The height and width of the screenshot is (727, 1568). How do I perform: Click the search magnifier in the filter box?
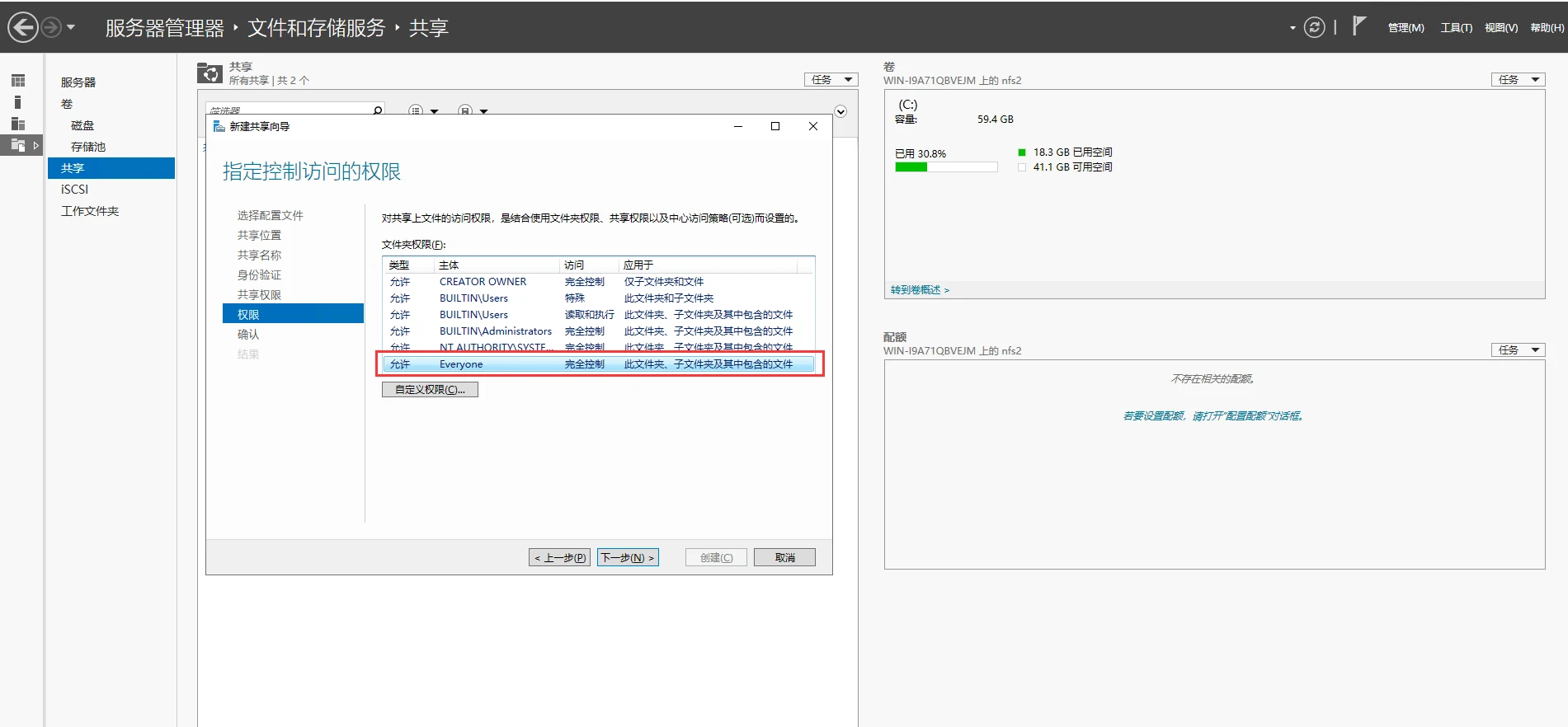[x=378, y=110]
